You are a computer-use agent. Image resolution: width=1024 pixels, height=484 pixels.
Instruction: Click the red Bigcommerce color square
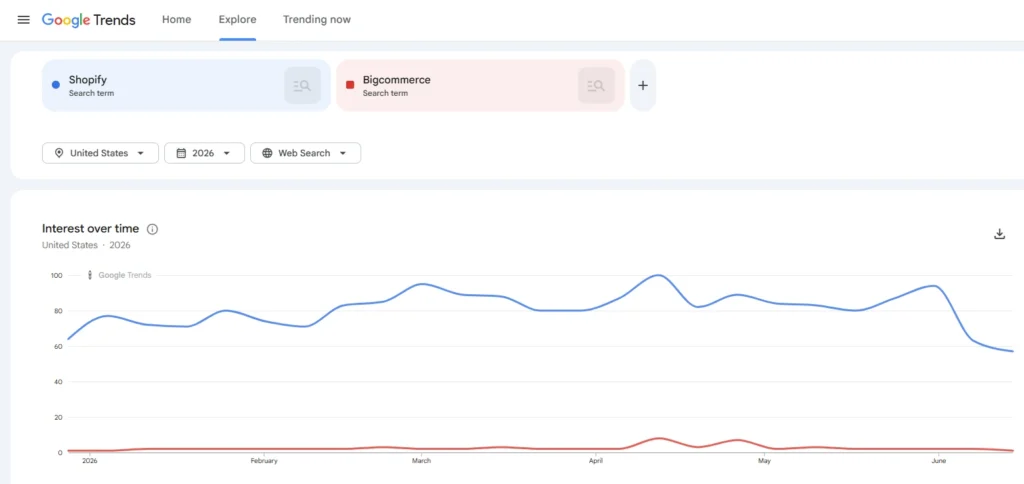click(350, 84)
